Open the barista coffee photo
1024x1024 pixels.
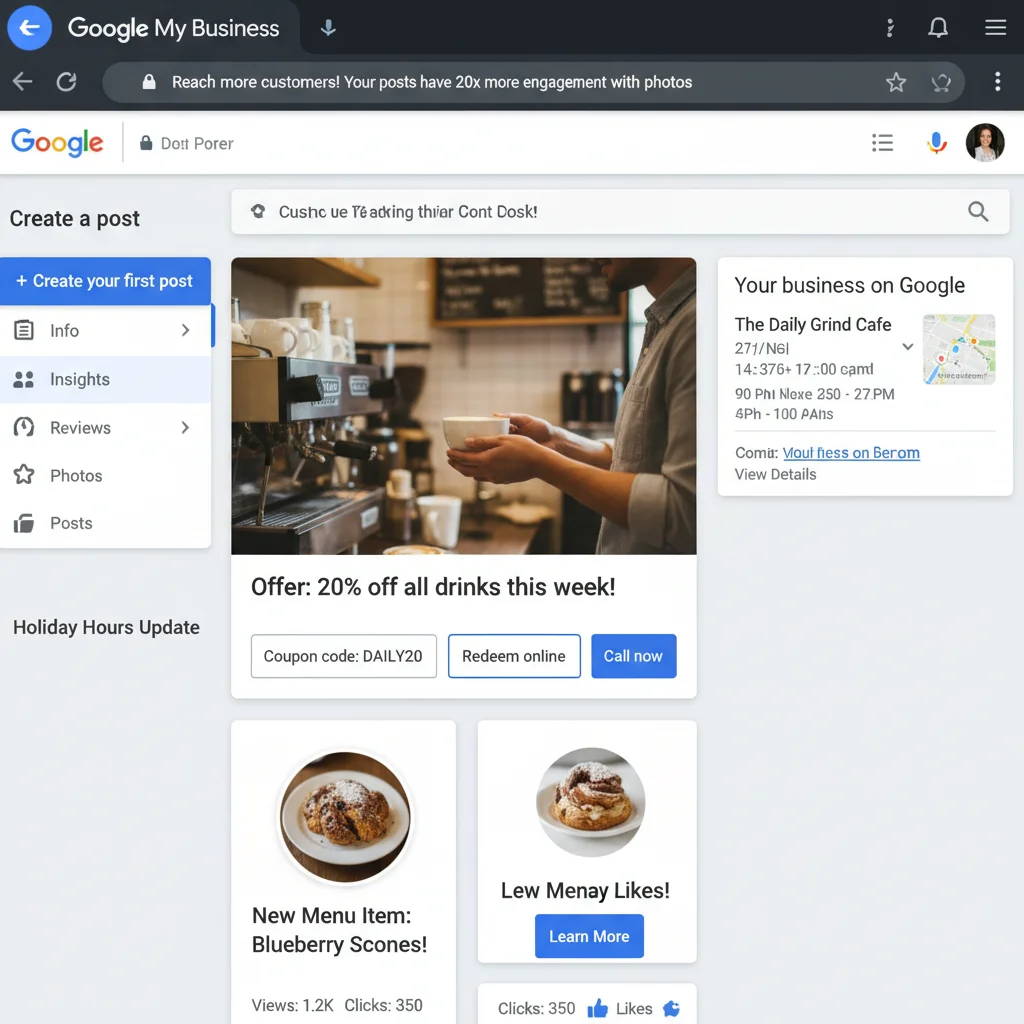point(464,406)
